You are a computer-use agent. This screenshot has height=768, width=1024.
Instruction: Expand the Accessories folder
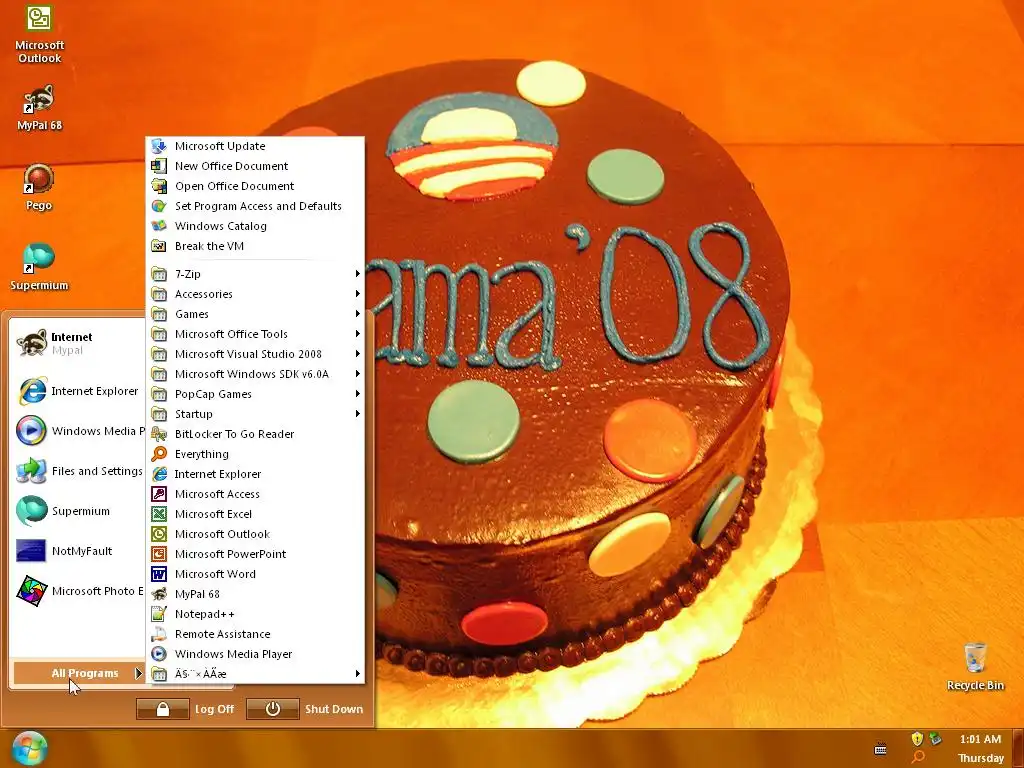[x=255, y=294]
